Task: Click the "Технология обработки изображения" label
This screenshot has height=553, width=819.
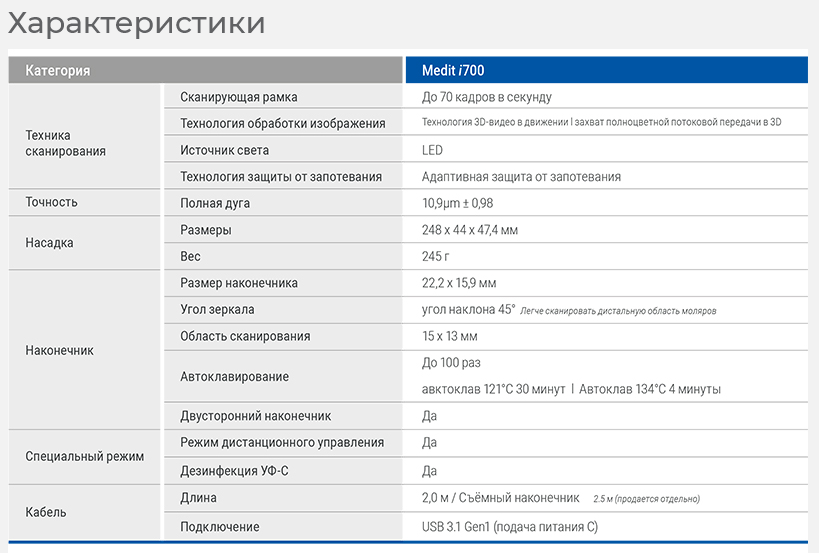Action: 282,123
